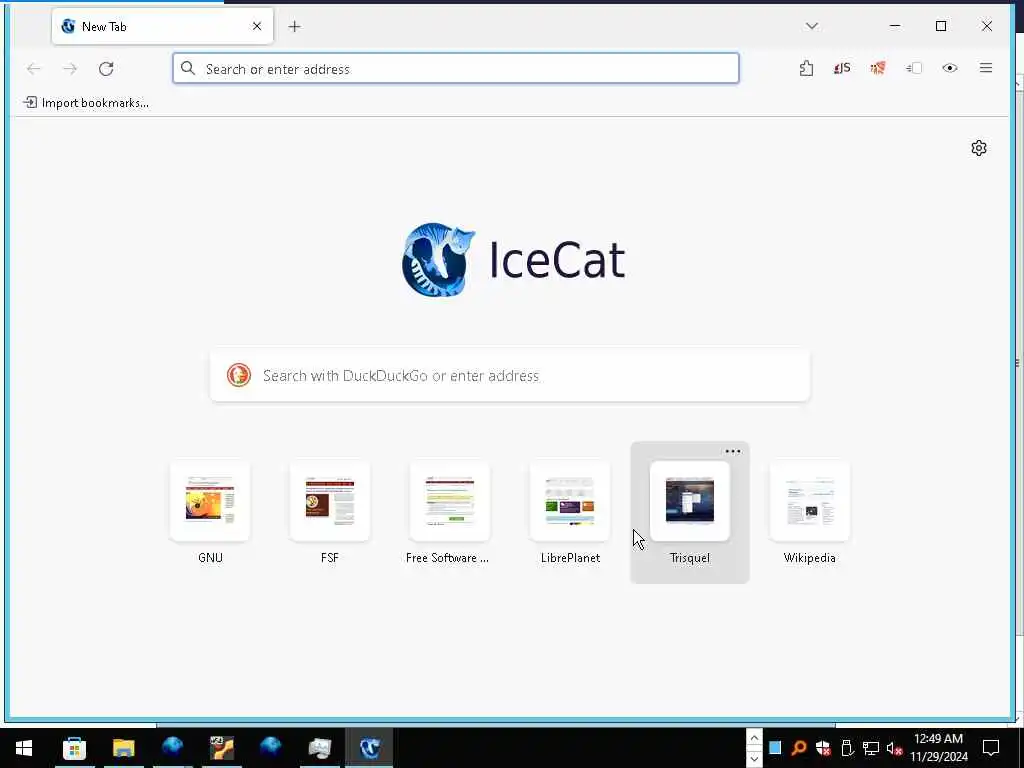Minimize the IceCat window

895,26
